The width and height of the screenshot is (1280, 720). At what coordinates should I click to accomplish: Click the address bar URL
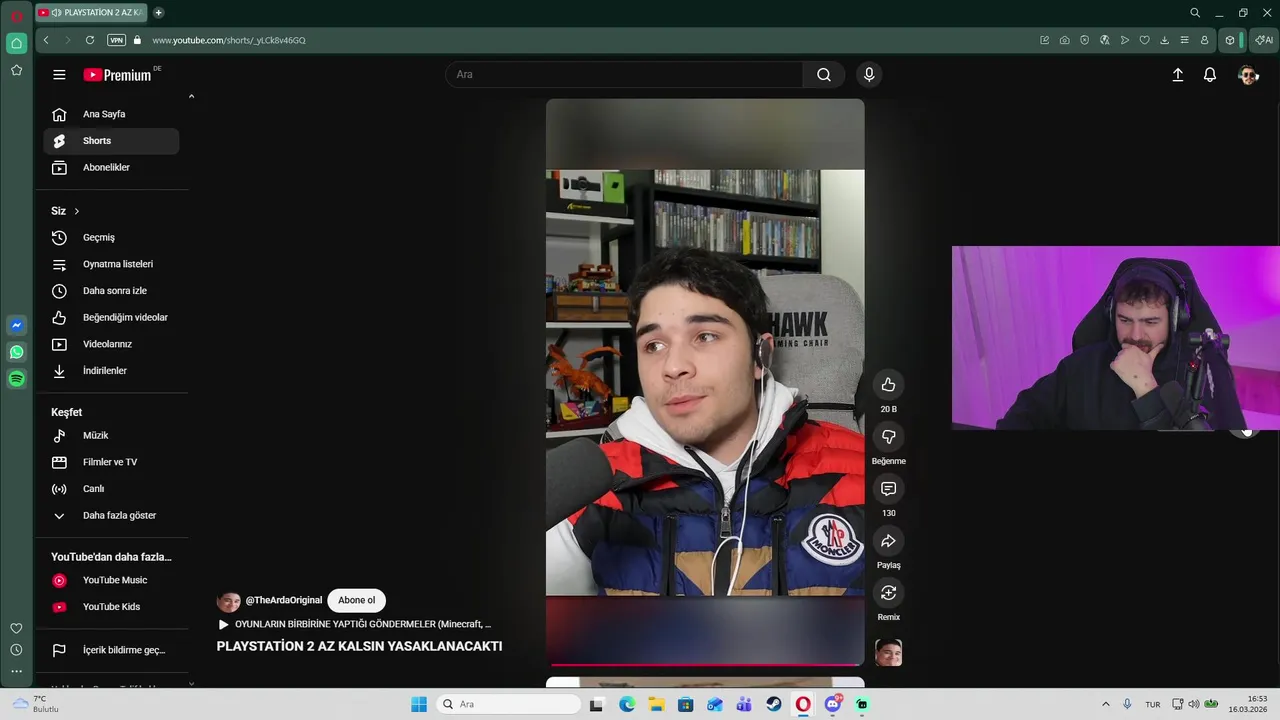[x=229, y=40]
